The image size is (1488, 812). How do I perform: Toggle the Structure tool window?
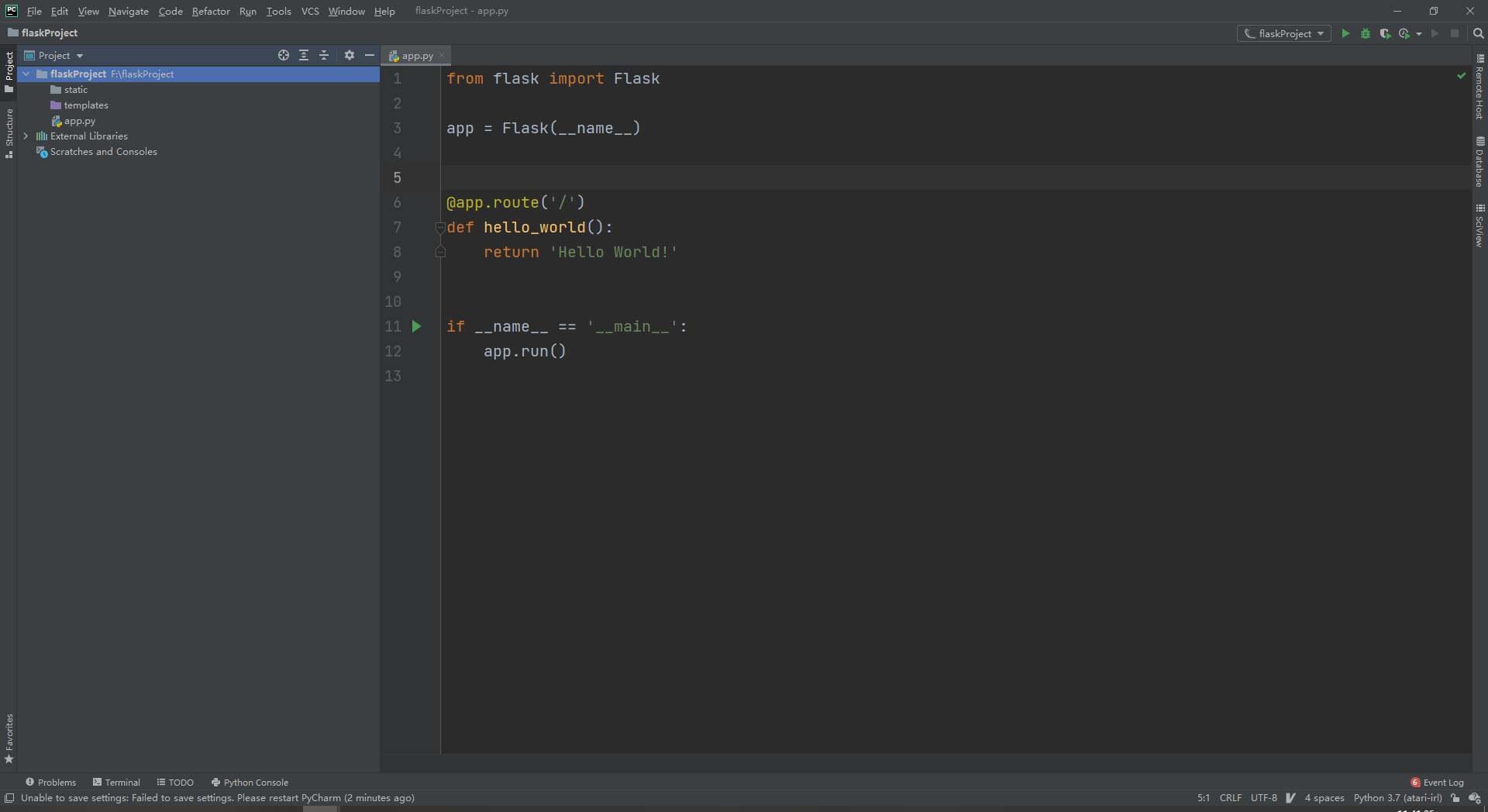click(x=9, y=132)
